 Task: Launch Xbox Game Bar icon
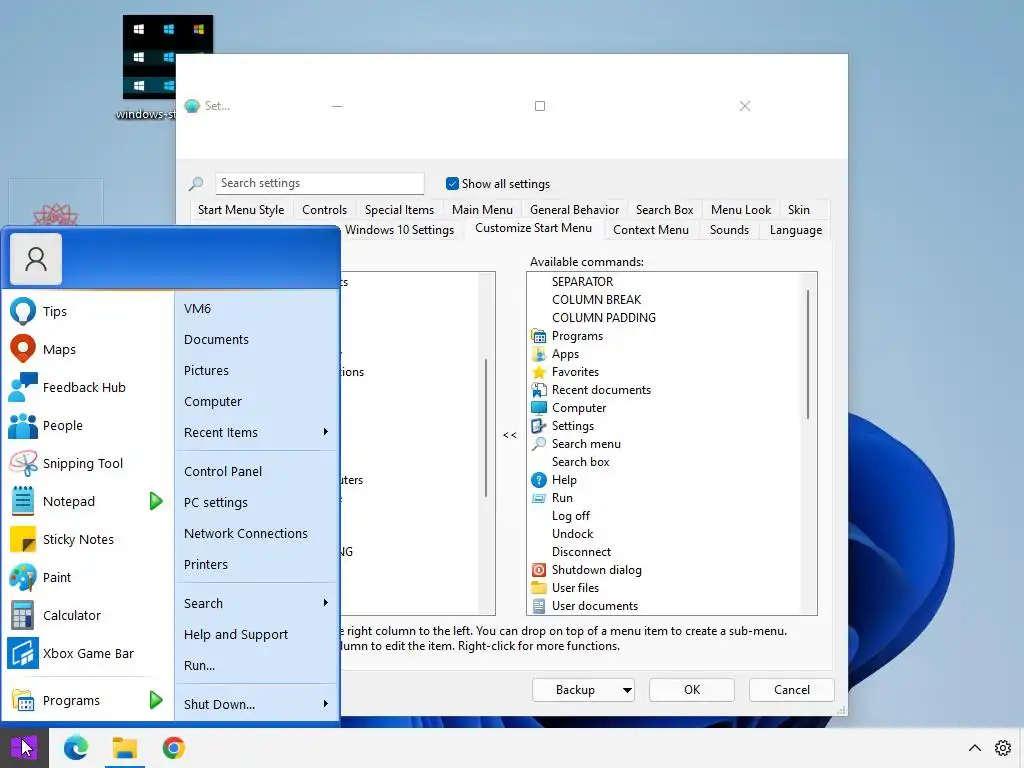23,653
